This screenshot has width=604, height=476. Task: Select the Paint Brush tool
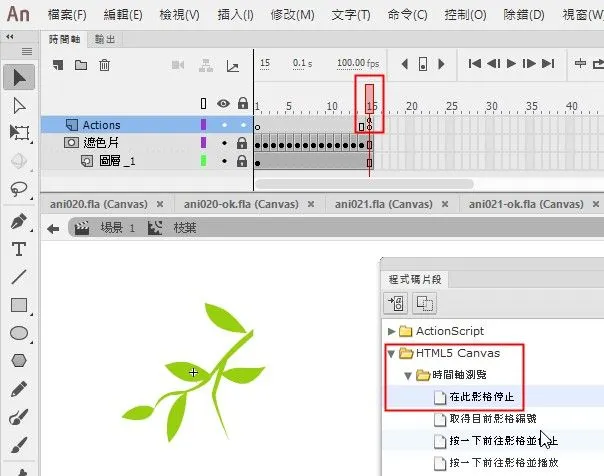(x=19, y=417)
